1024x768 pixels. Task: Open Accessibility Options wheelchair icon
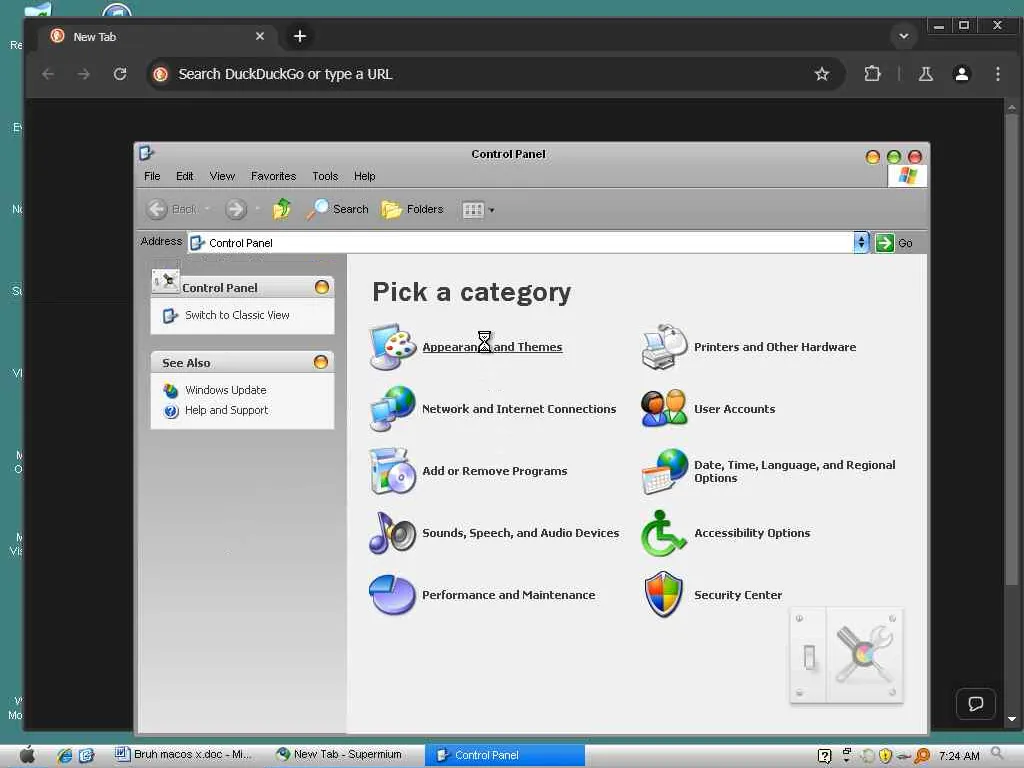coord(664,533)
